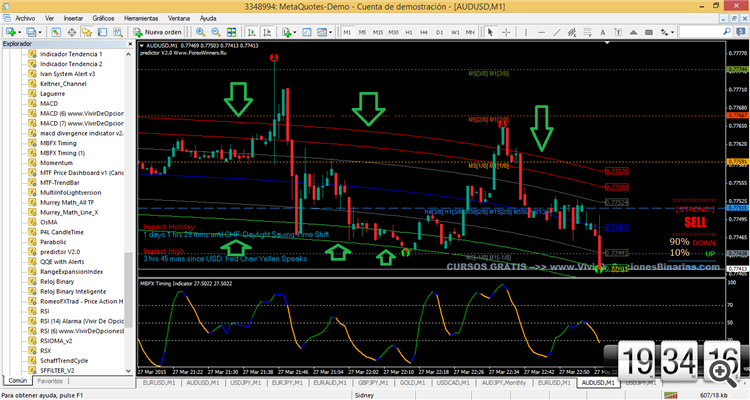The height and width of the screenshot is (400, 750).
Task: Open the Indicators list dropdown arrow
Action: (295, 32)
